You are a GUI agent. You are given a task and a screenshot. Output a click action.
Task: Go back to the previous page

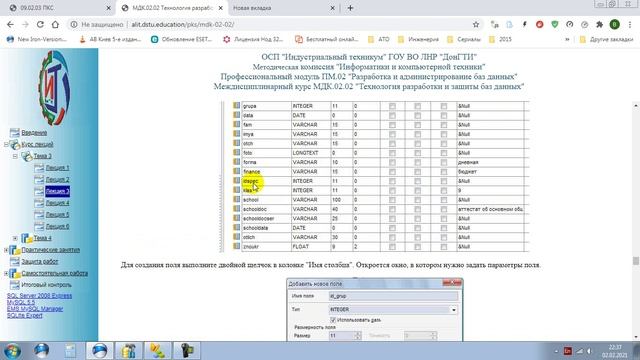pyautogui.click(x=11, y=24)
